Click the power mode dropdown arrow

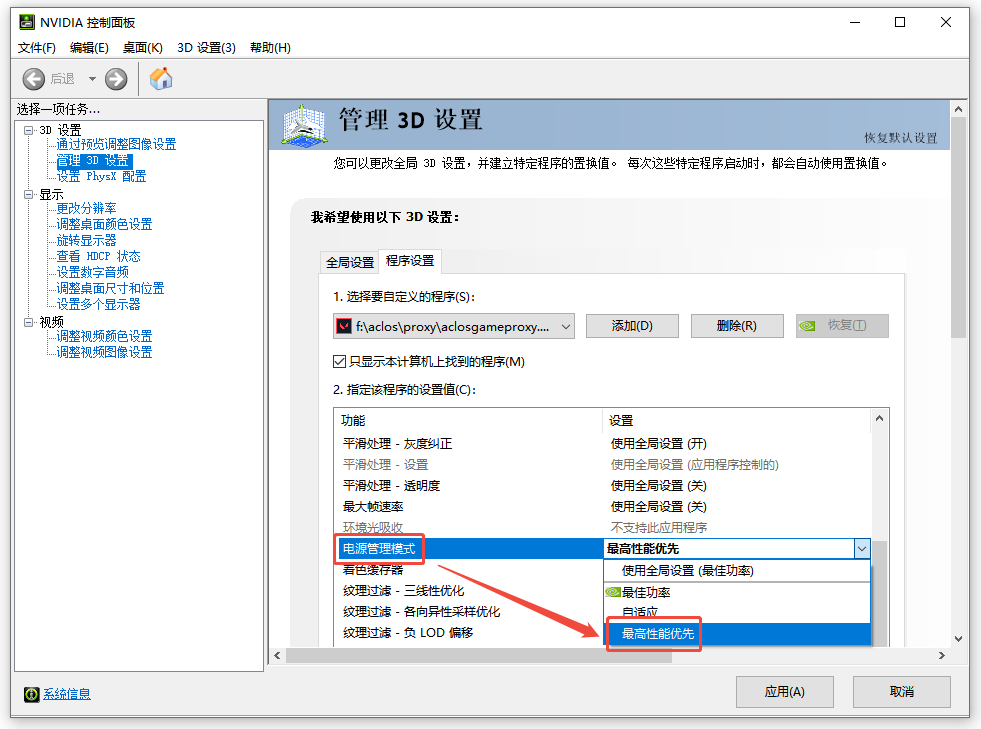pos(862,549)
